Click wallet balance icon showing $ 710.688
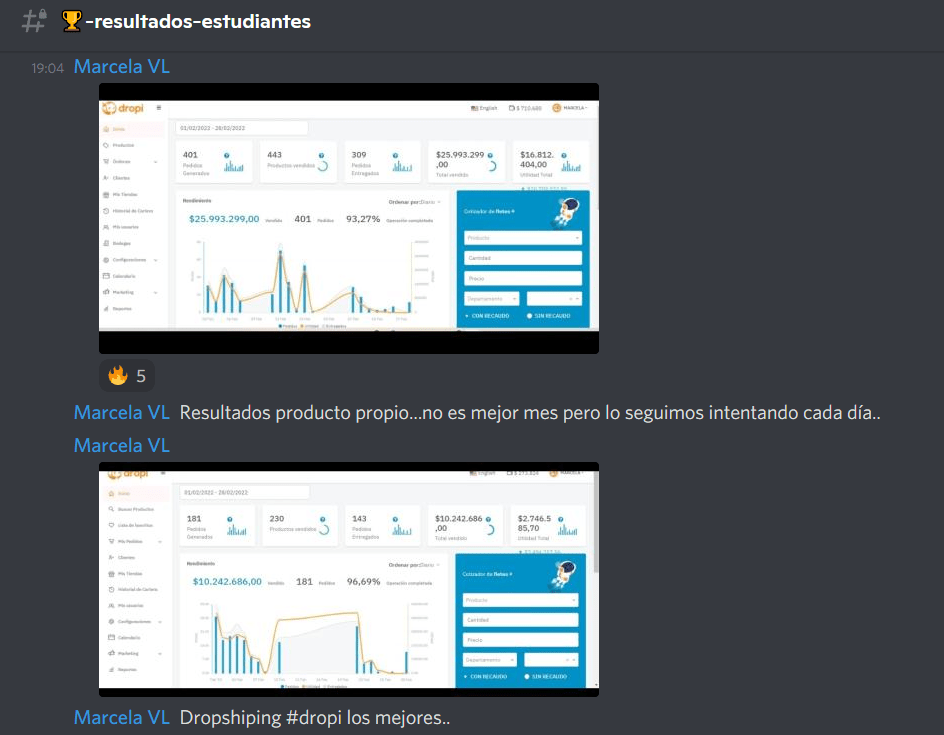The height and width of the screenshot is (735, 944). coord(511,108)
